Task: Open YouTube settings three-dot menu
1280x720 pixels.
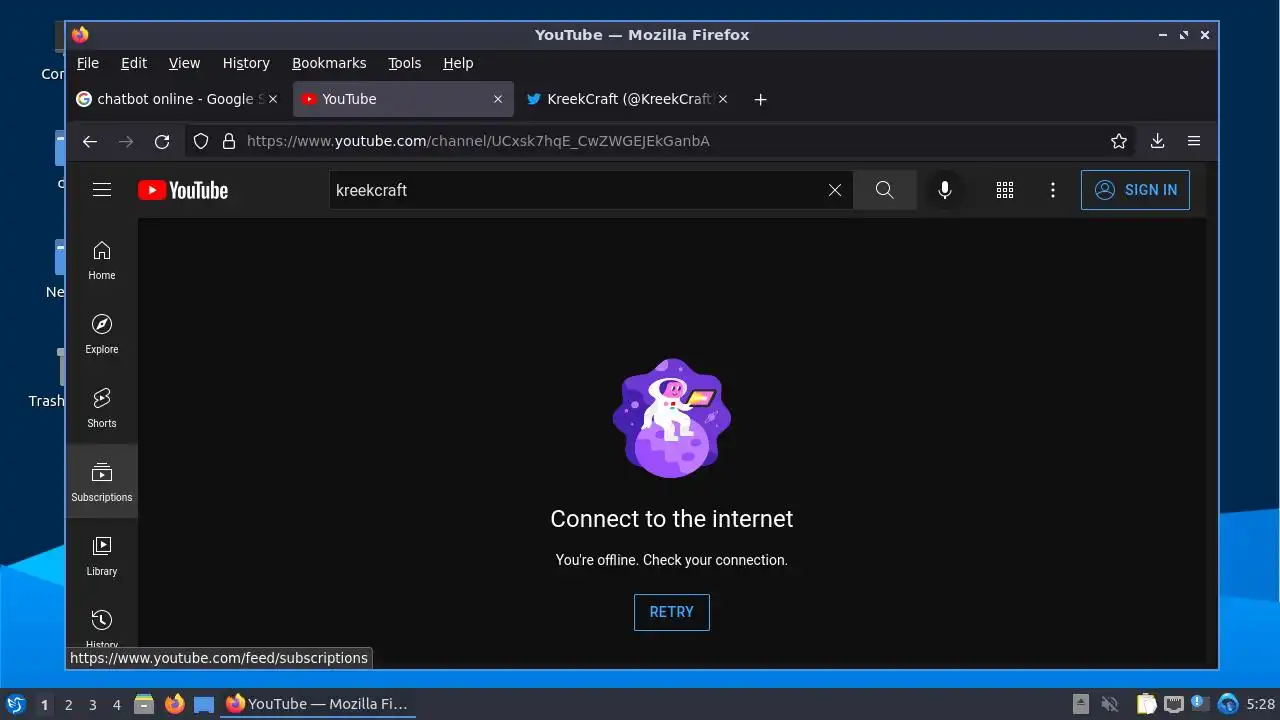Action: [x=1053, y=190]
